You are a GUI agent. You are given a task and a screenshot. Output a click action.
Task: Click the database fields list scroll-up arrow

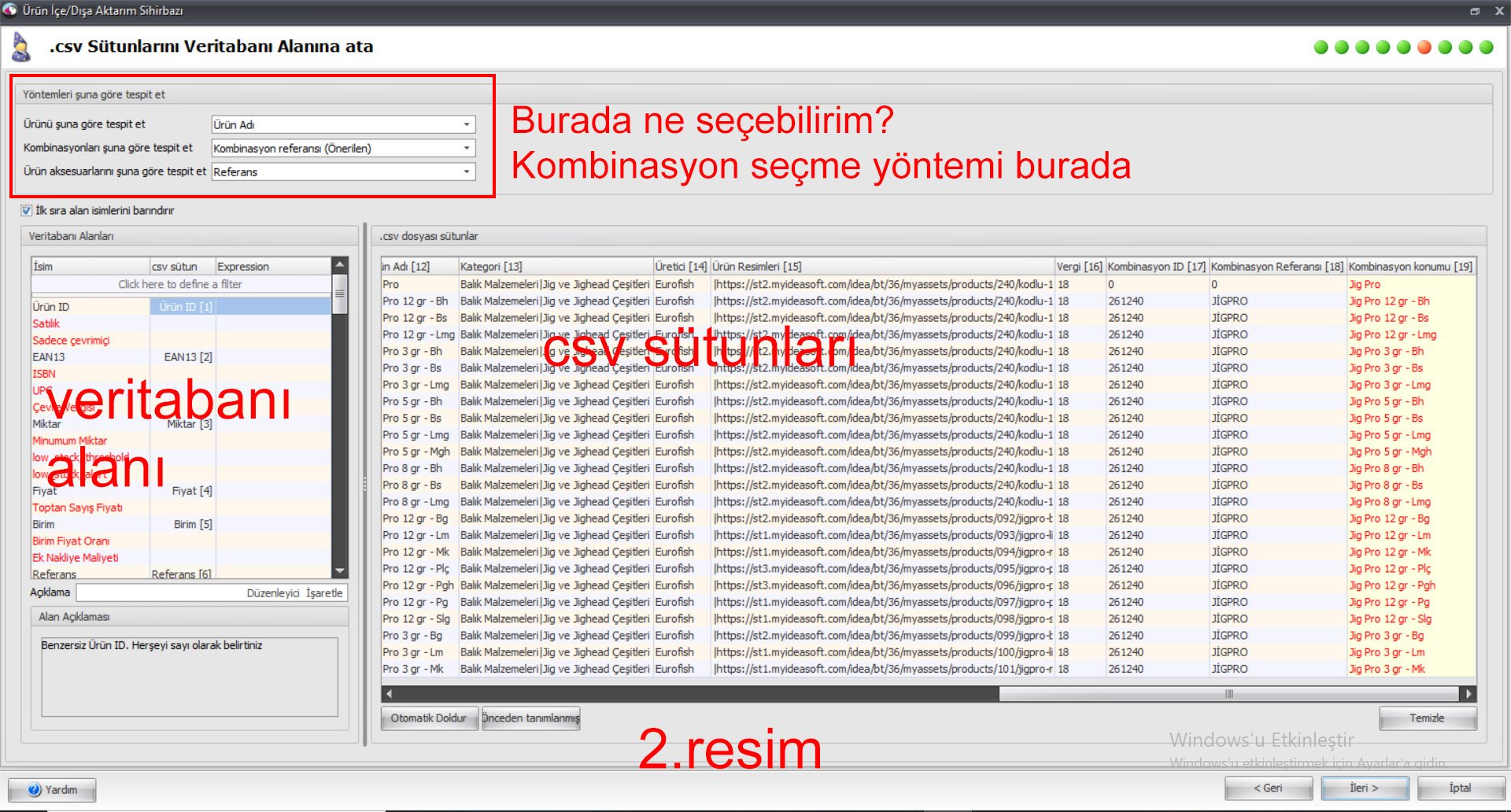click(x=340, y=265)
